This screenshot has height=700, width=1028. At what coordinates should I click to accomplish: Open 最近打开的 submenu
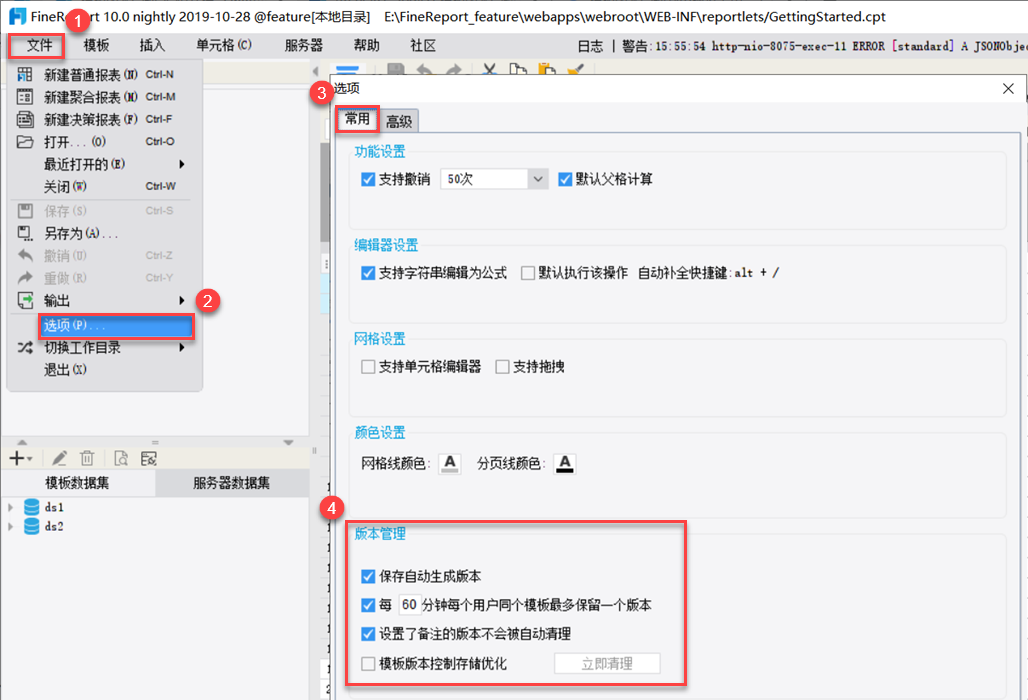[182, 164]
